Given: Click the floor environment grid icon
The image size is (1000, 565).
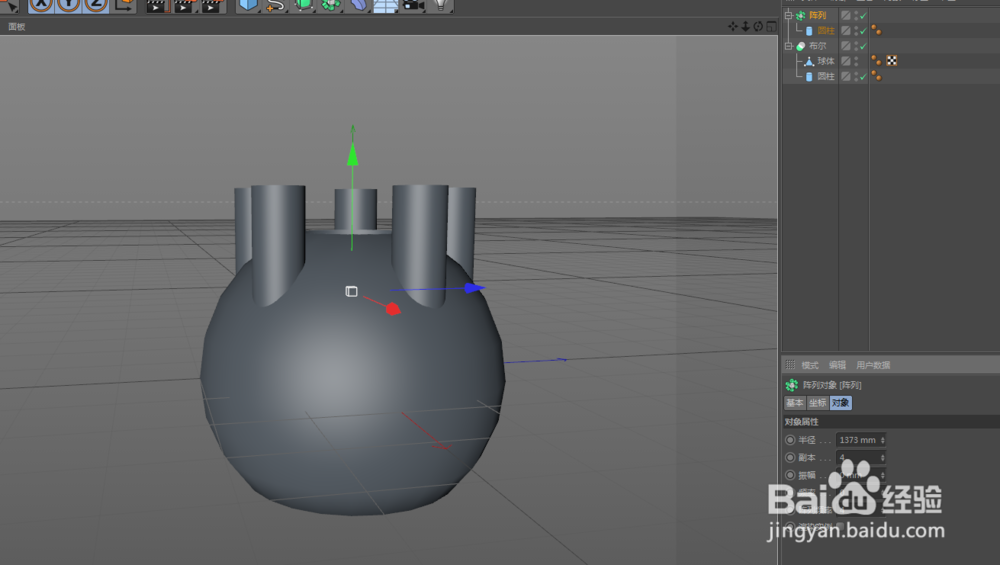Looking at the screenshot, I should tap(385, 6).
